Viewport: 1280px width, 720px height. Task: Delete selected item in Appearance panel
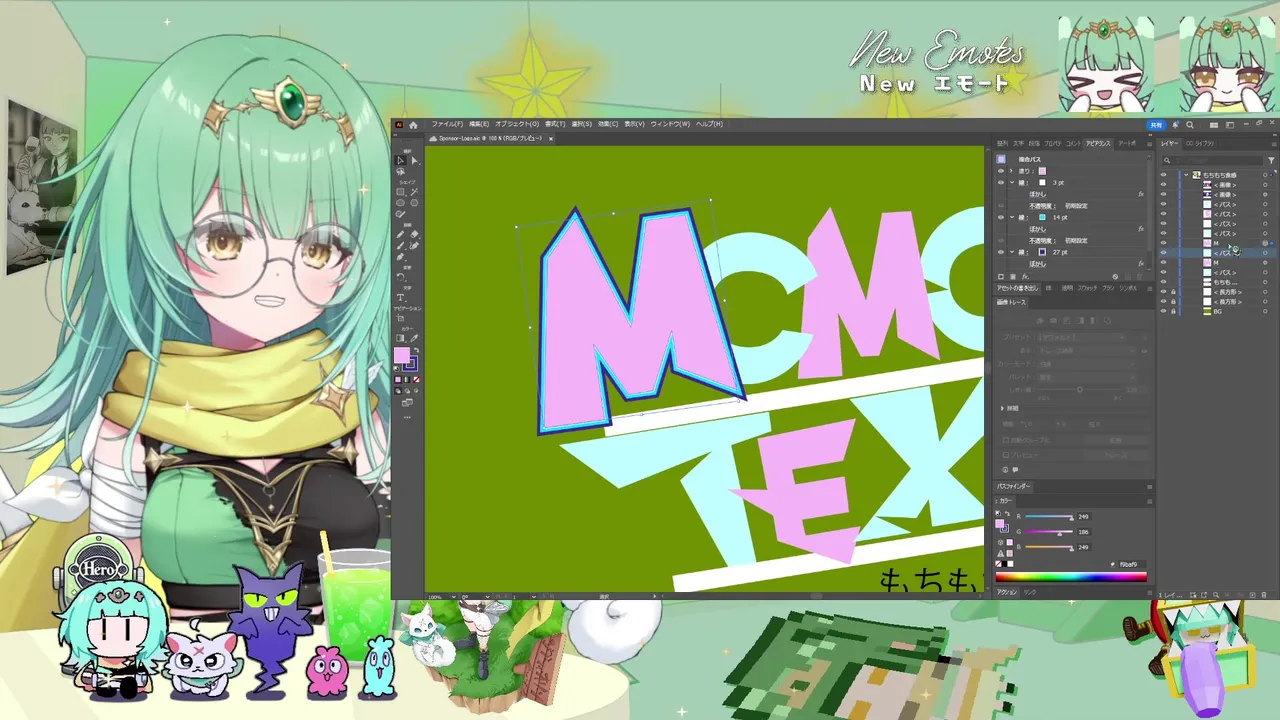(x=1139, y=277)
